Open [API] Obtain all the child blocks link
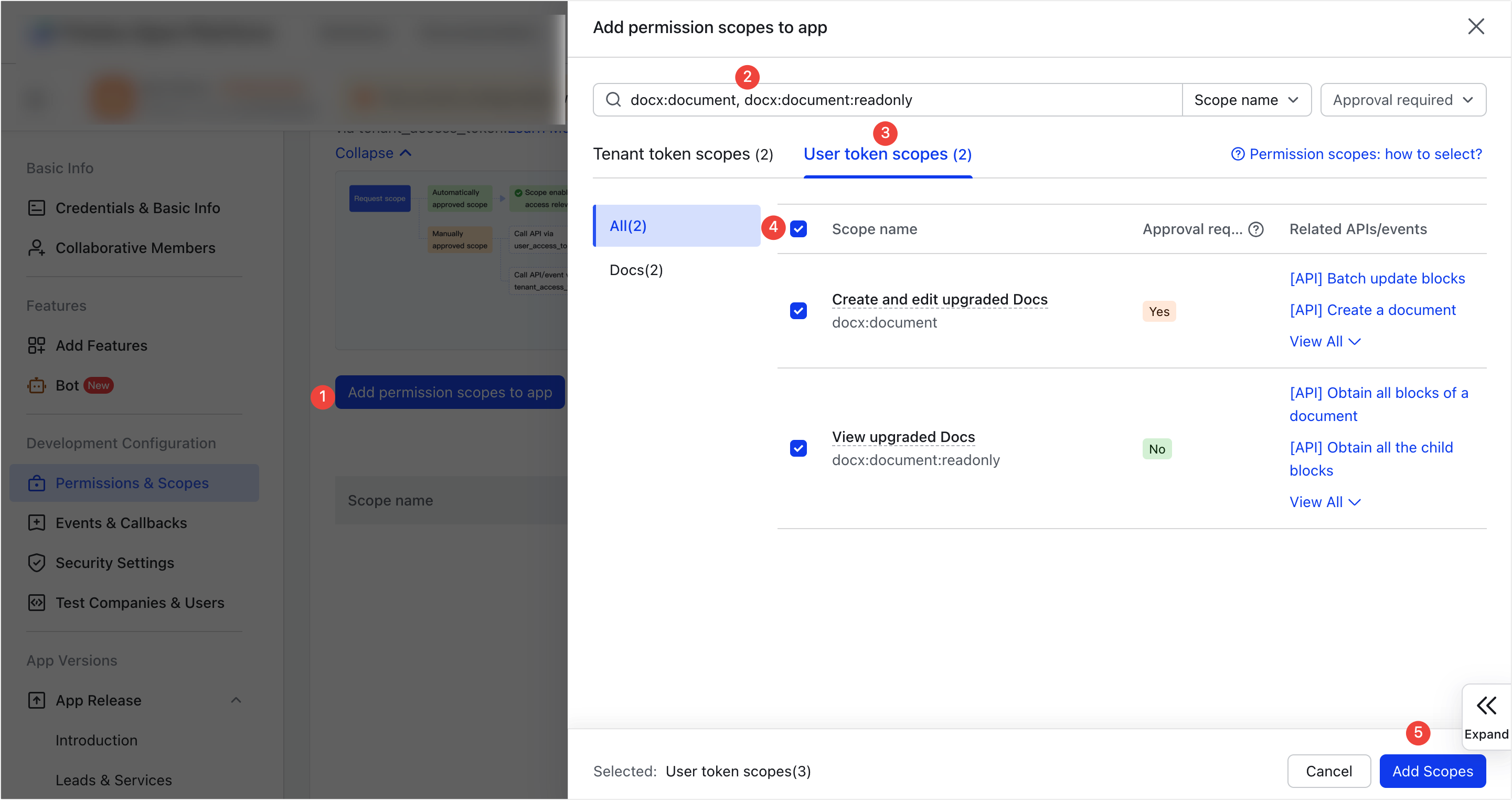1512x800 pixels. point(1371,459)
